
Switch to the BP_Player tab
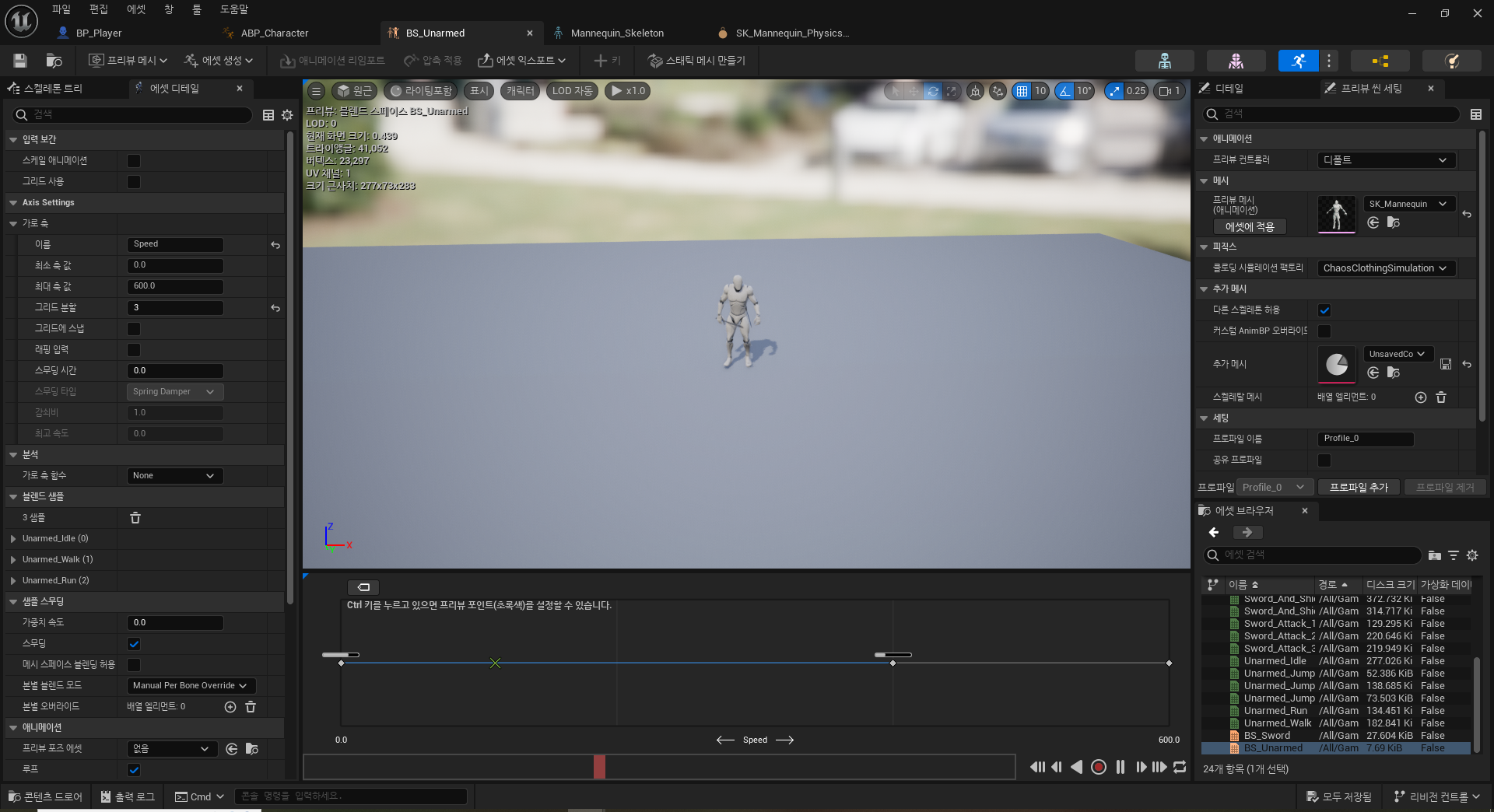[99, 33]
